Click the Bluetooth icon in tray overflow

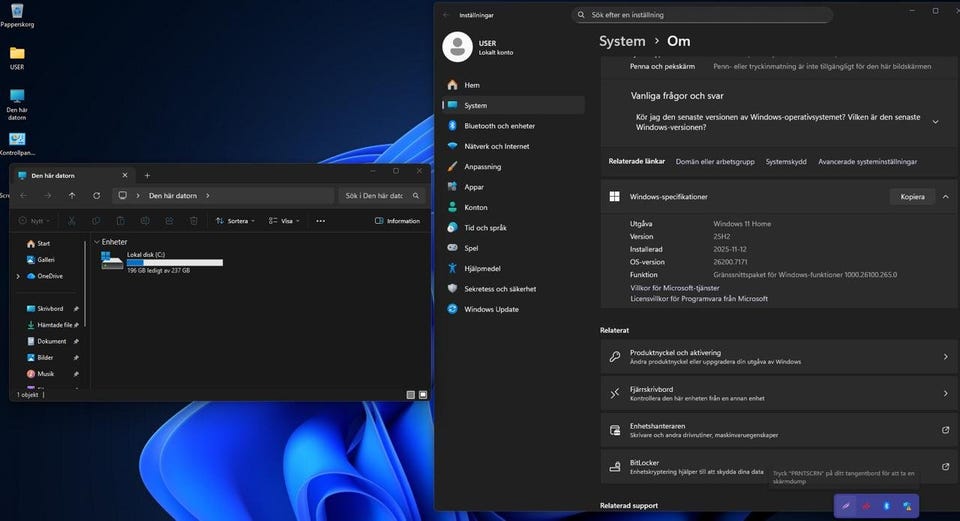pyautogui.click(x=886, y=507)
